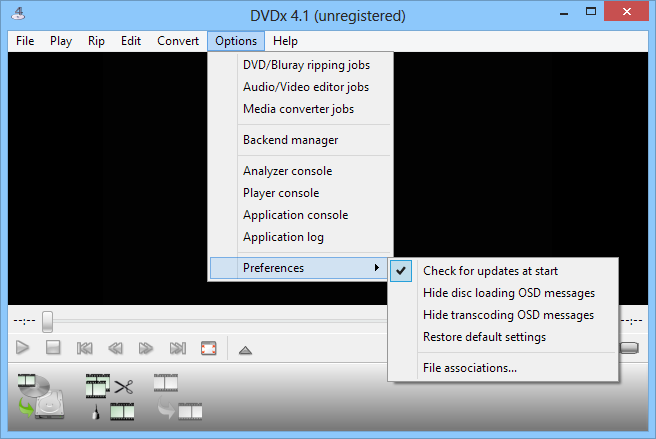The height and width of the screenshot is (439, 656).
Task: Open the media converter filmstrip icon
Action: click(178, 396)
